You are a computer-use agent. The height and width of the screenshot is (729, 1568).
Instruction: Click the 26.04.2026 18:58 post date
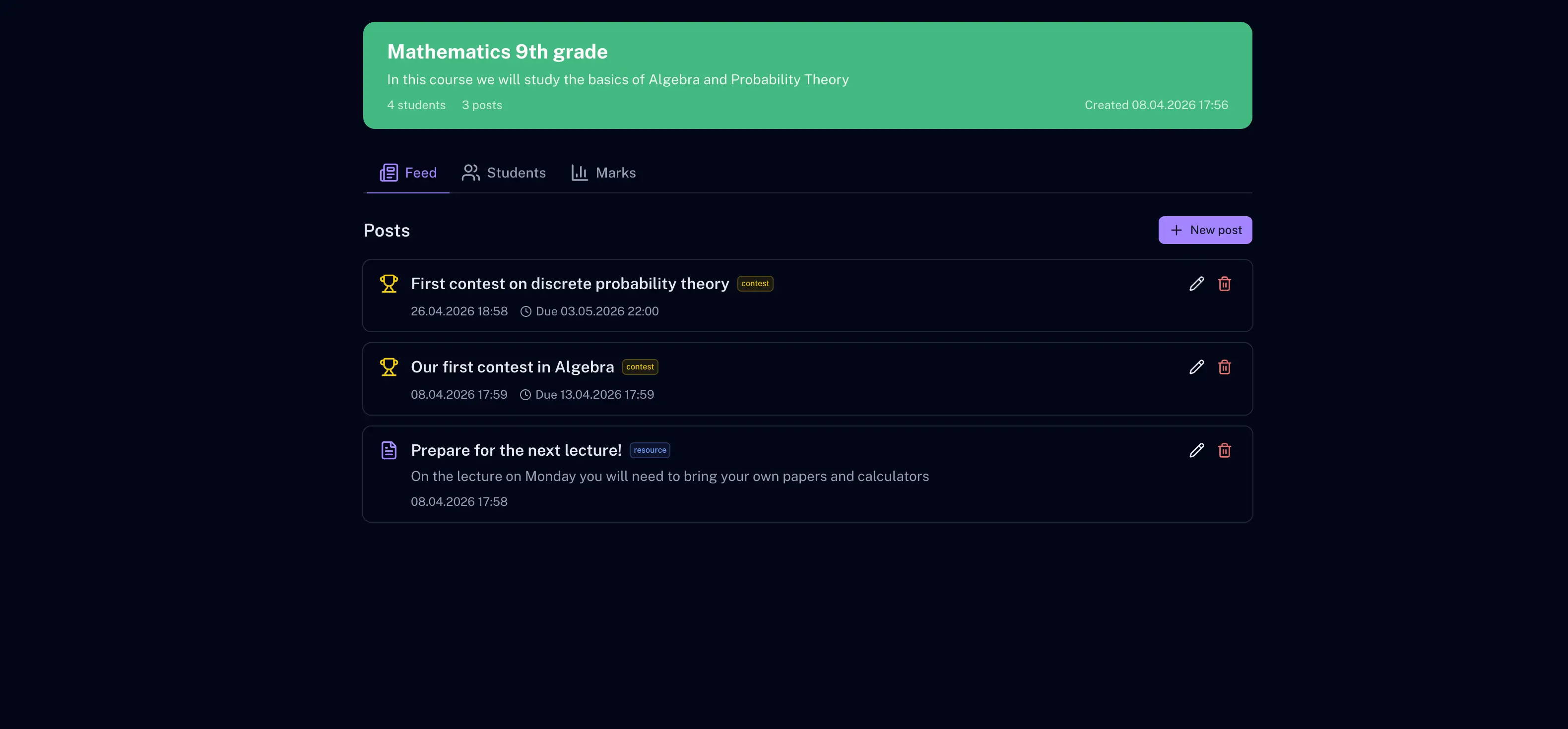(459, 311)
